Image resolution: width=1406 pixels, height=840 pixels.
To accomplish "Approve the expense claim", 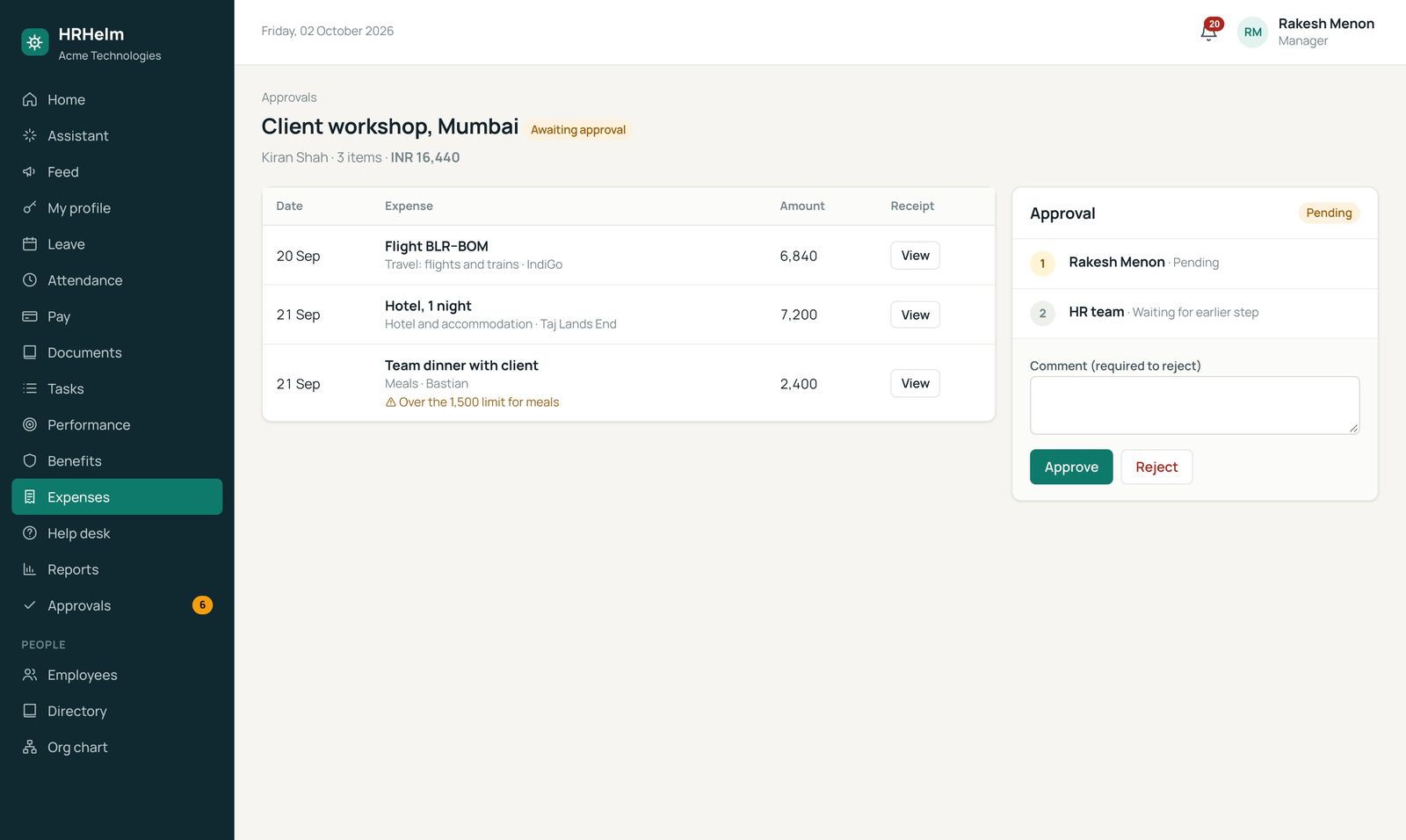I will coord(1071,467).
